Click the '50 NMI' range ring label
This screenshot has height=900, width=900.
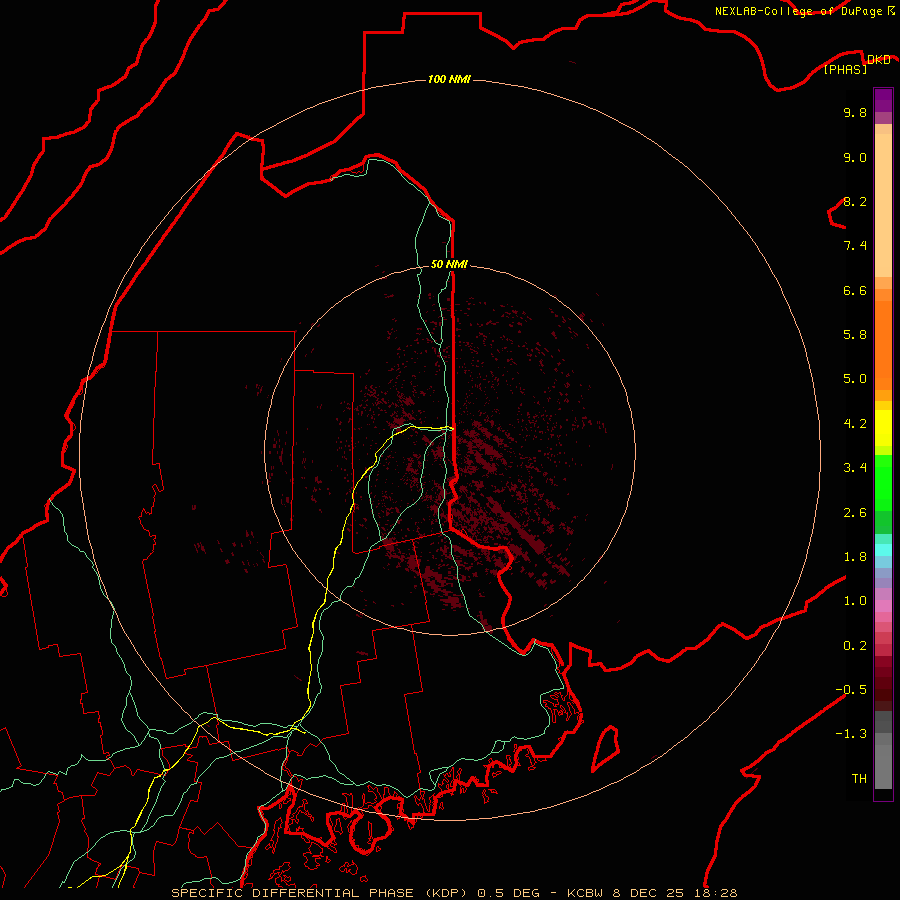click(449, 264)
